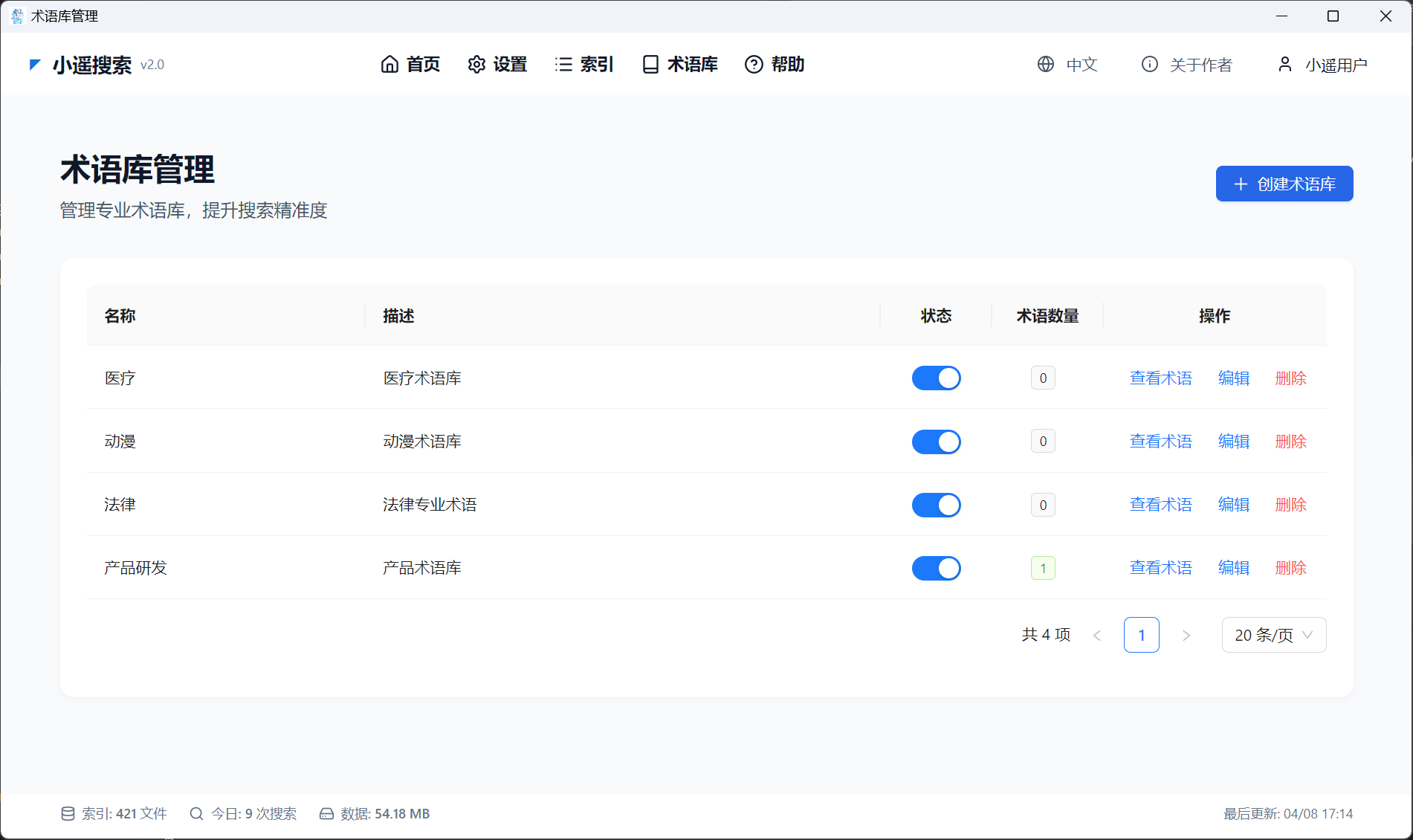
Task: Click 查看术语 in the 法律 row
Action: pyautogui.click(x=1160, y=505)
